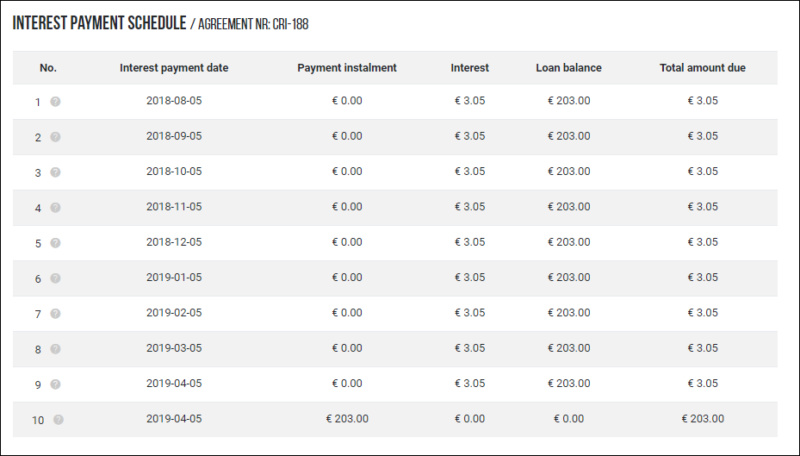
Task: Click the € 203.00 payment instalment cell
Action: pyautogui.click(x=347, y=419)
